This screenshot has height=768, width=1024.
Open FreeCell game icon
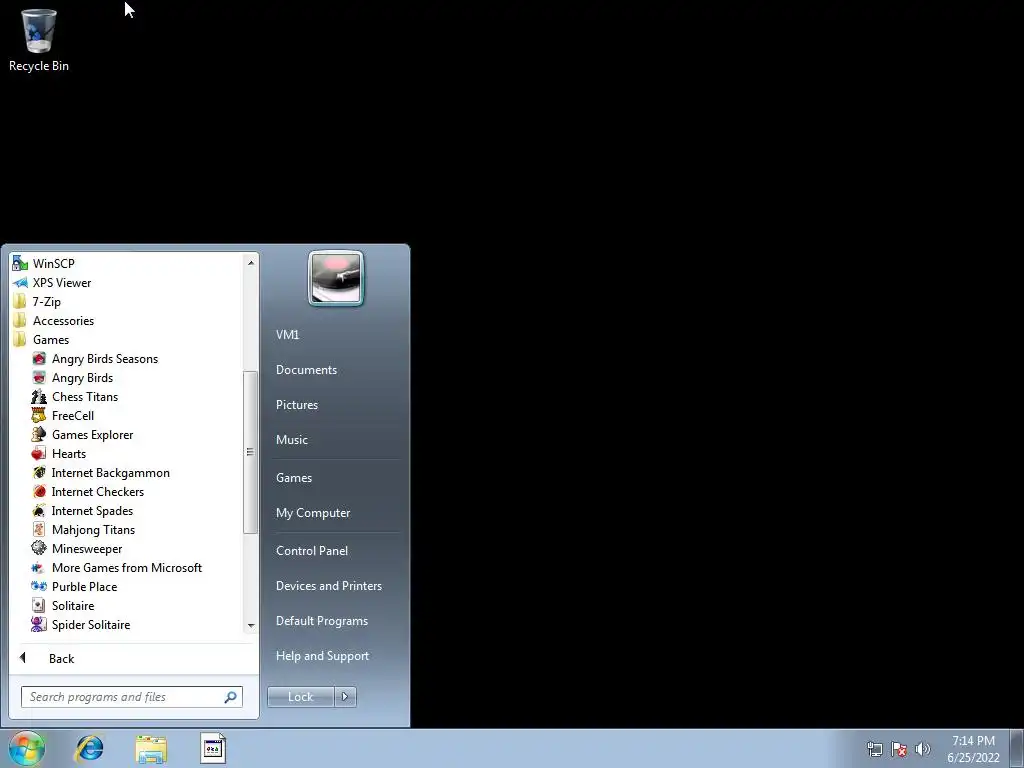[x=39, y=415]
